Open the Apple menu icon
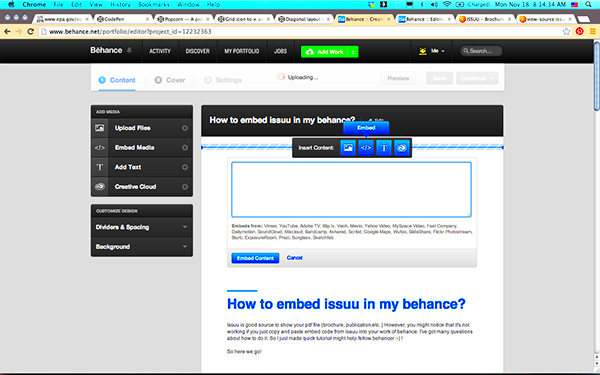Screen dimensions: 600x375 [11, 5]
